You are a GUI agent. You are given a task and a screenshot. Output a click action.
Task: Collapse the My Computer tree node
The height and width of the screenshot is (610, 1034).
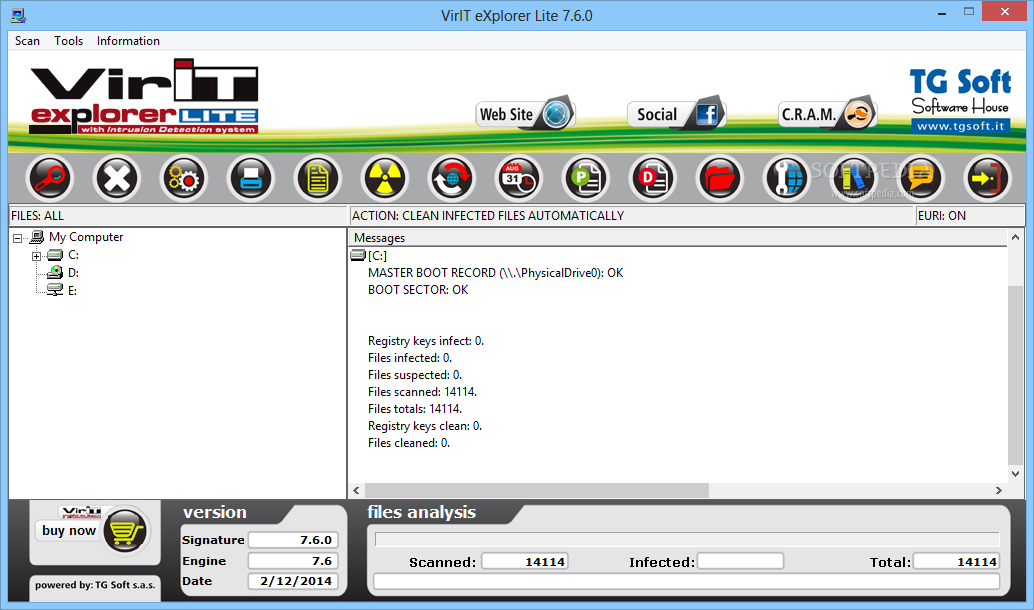18,238
